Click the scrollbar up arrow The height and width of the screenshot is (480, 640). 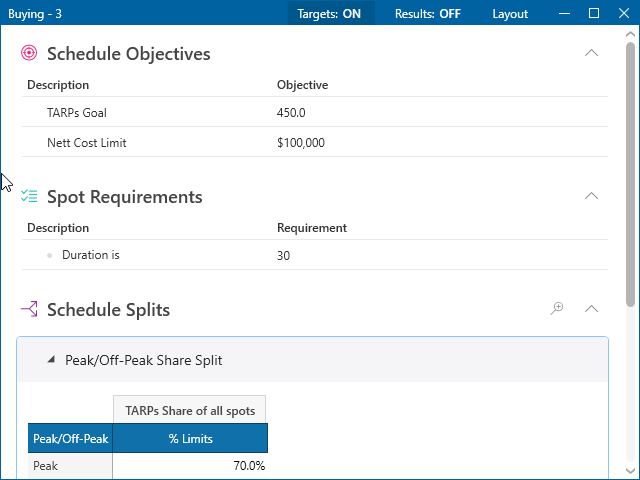point(631,35)
